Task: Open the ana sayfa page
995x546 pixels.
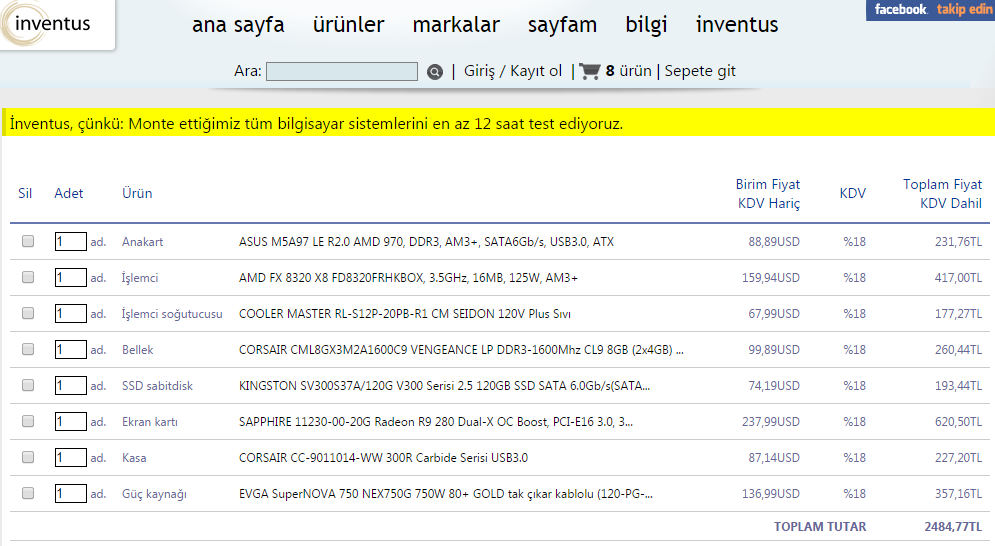Action: (x=238, y=25)
